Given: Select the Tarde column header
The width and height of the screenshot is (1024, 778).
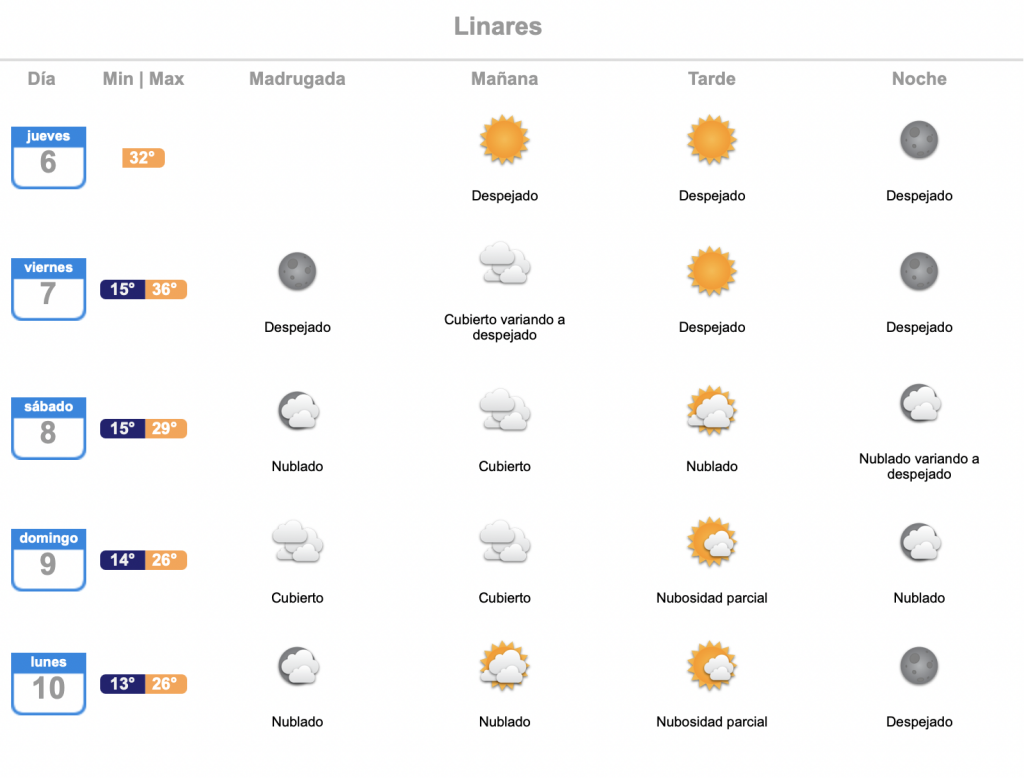Looking at the screenshot, I should coord(712,79).
